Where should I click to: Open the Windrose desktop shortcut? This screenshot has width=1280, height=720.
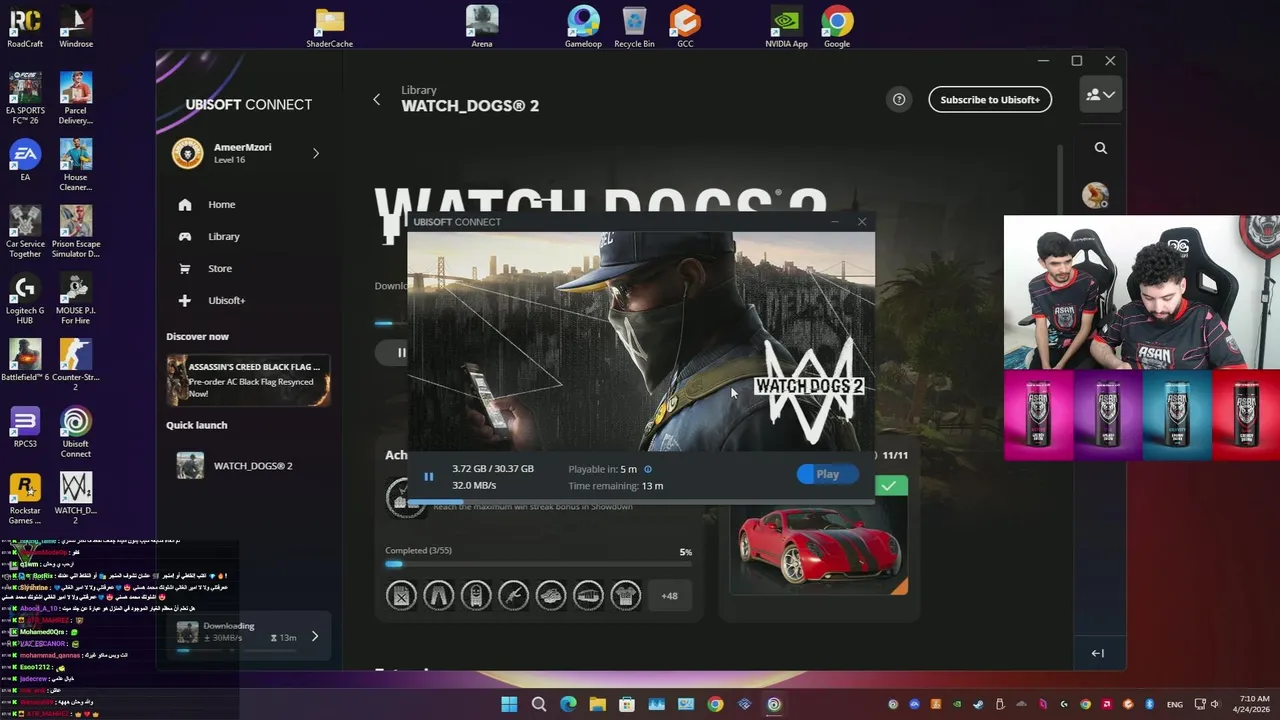coord(76,27)
